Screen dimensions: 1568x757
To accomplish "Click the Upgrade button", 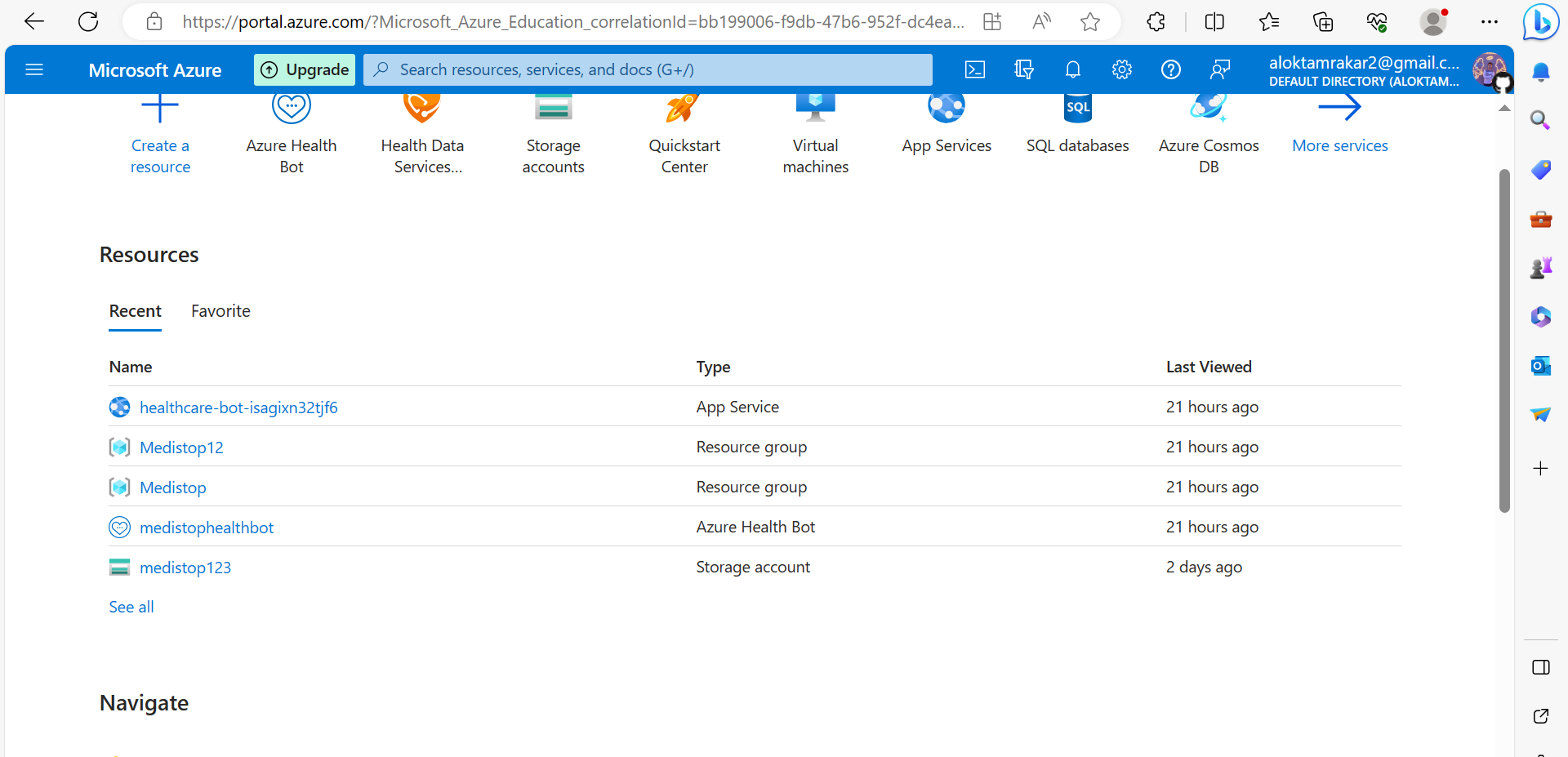I will (305, 69).
